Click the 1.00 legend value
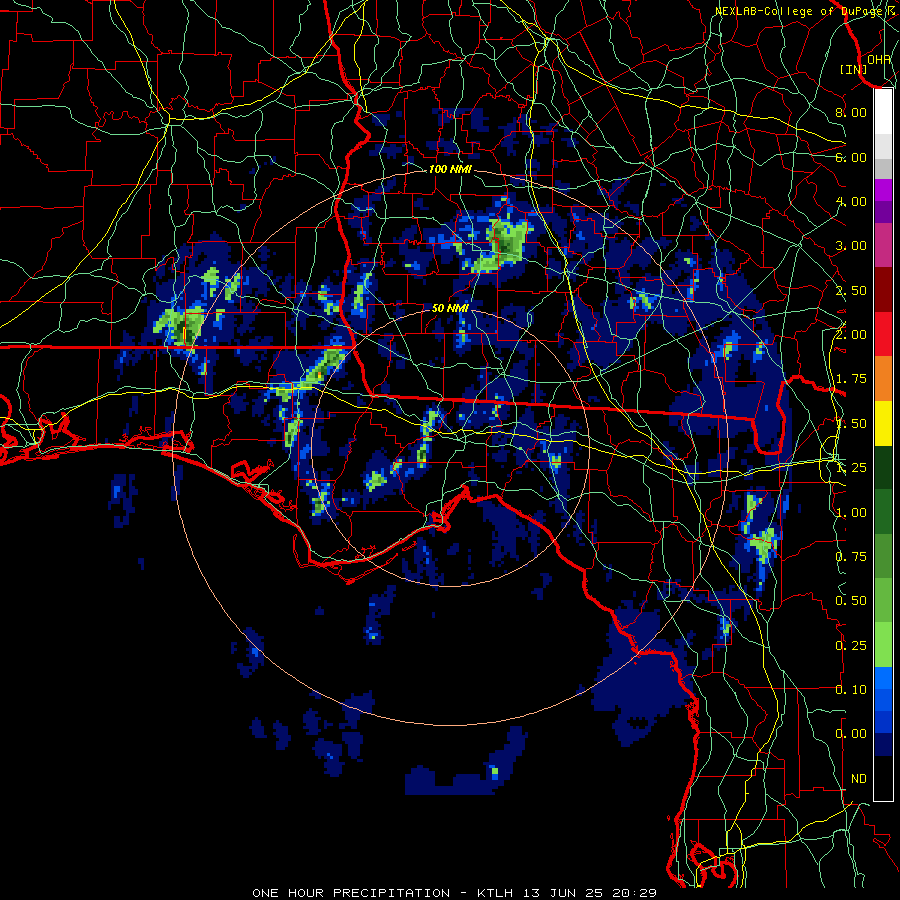900x900 pixels. click(x=851, y=513)
